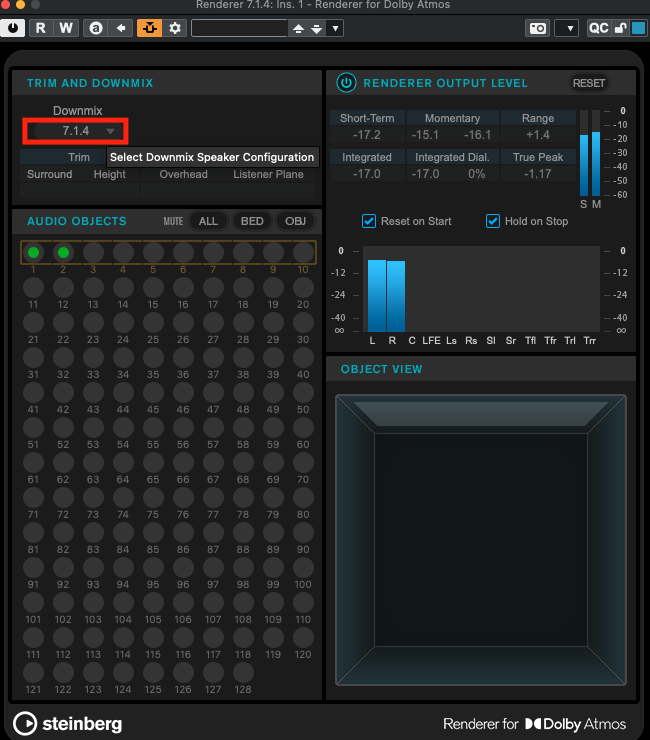650x740 pixels.
Task: Click the Range value +1.4
Action: [538, 135]
